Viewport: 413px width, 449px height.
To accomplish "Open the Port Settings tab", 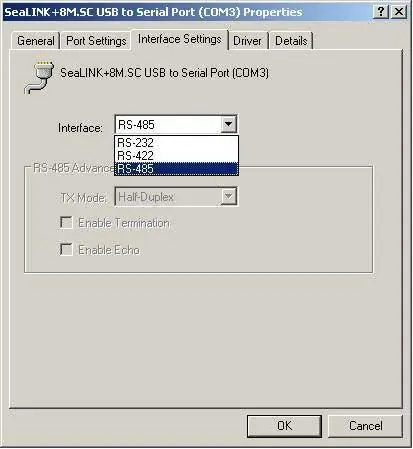I will point(96,41).
